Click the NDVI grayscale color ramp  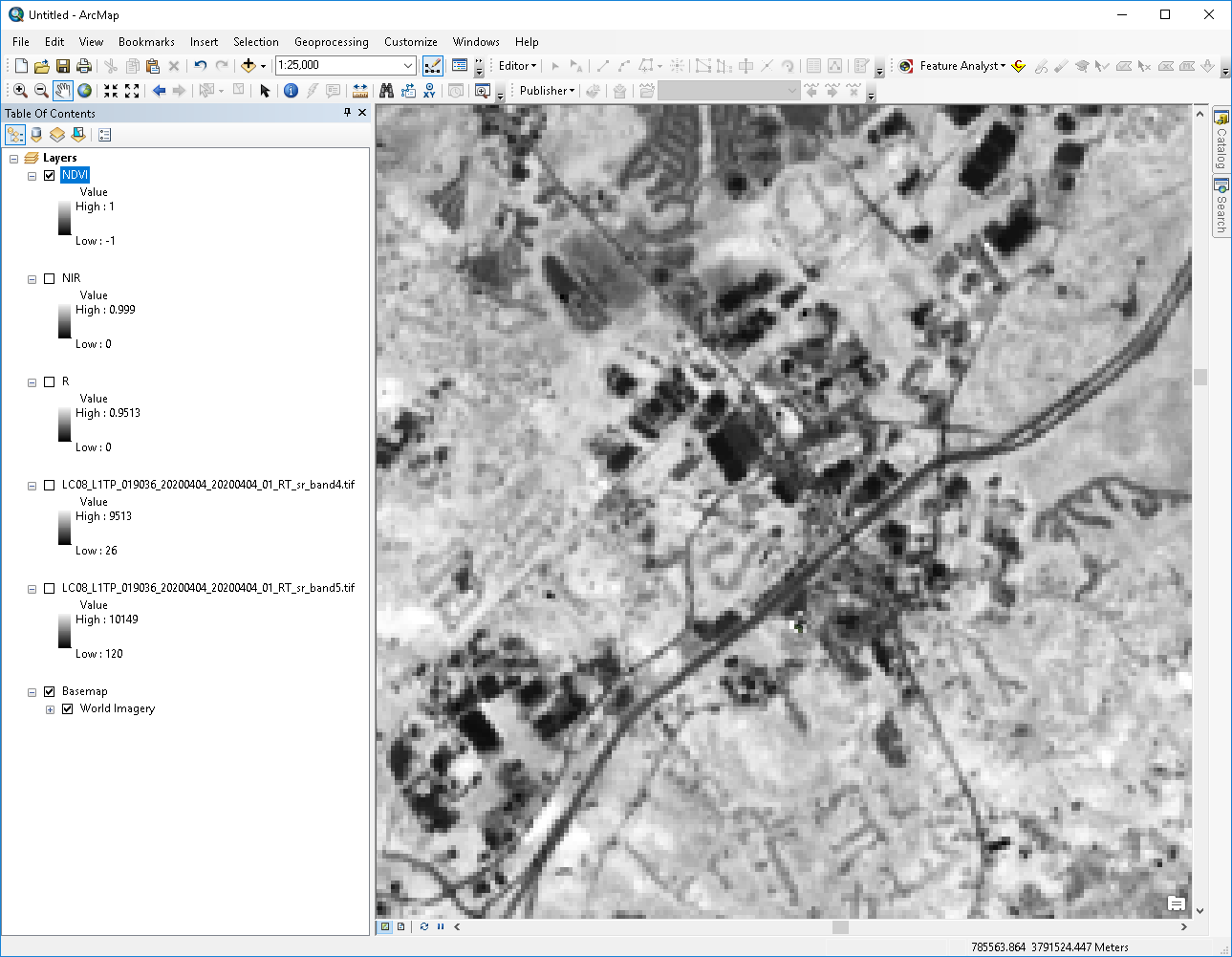tap(64, 218)
